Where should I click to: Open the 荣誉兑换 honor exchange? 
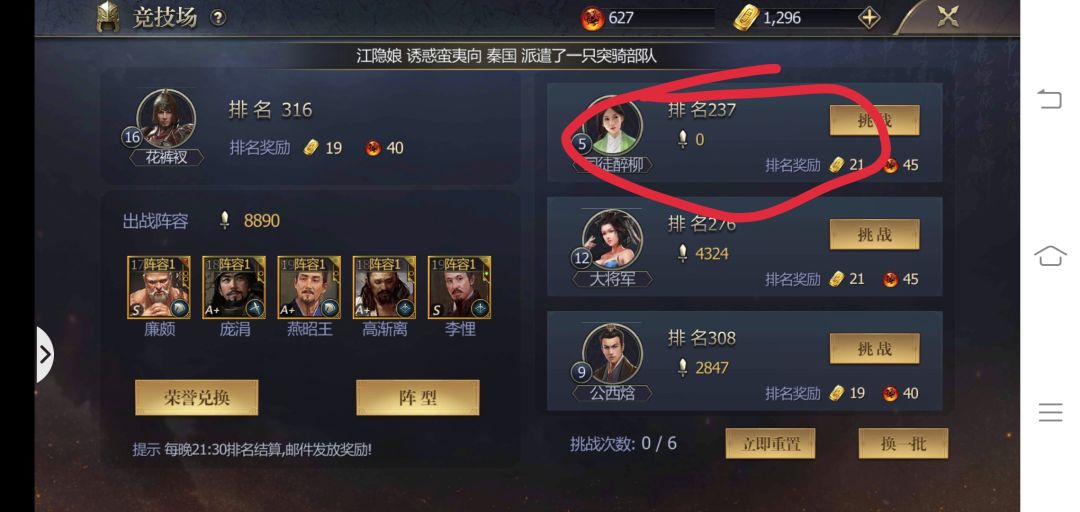(x=196, y=398)
